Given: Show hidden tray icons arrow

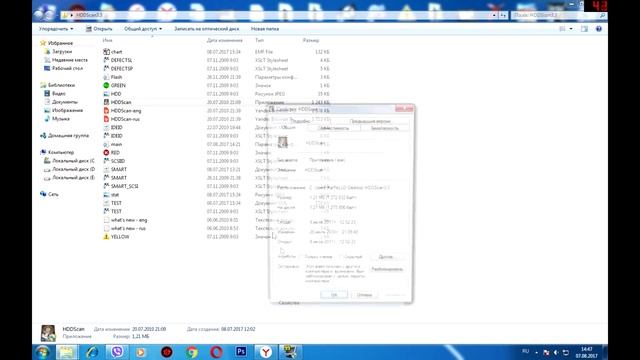Looking at the screenshot, I should (536, 352).
